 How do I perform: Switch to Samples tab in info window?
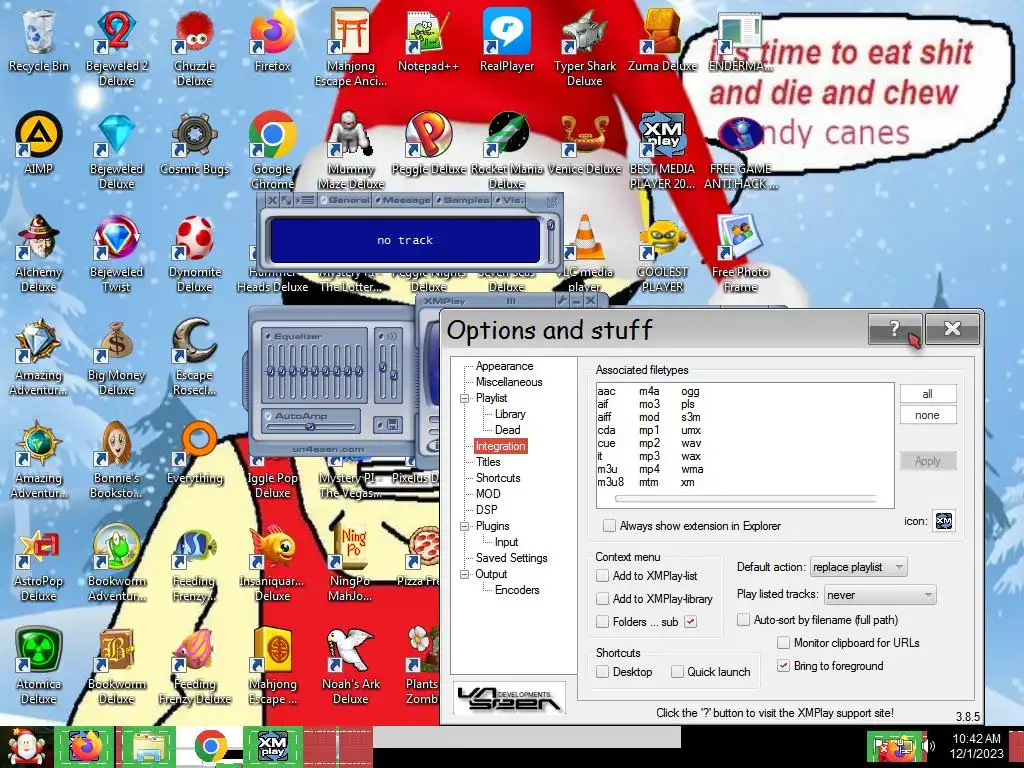[462, 200]
